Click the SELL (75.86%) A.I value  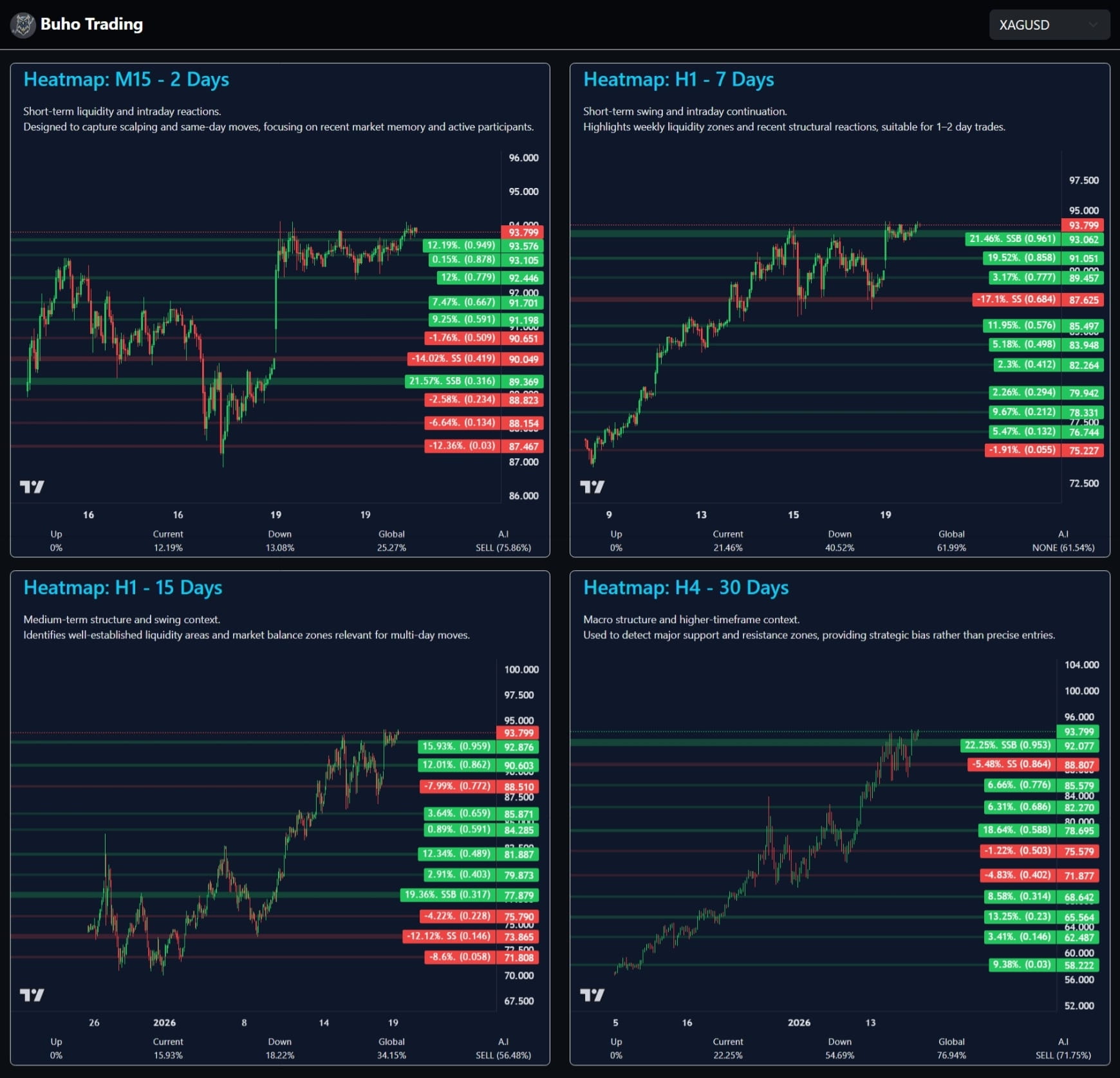pyautogui.click(x=503, y=548)
